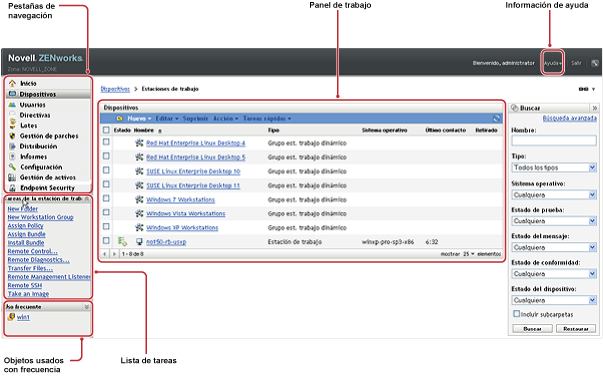
Task: Check the box for SUSE Linux Enterprise Desktop 10
Action: (106, 170)
